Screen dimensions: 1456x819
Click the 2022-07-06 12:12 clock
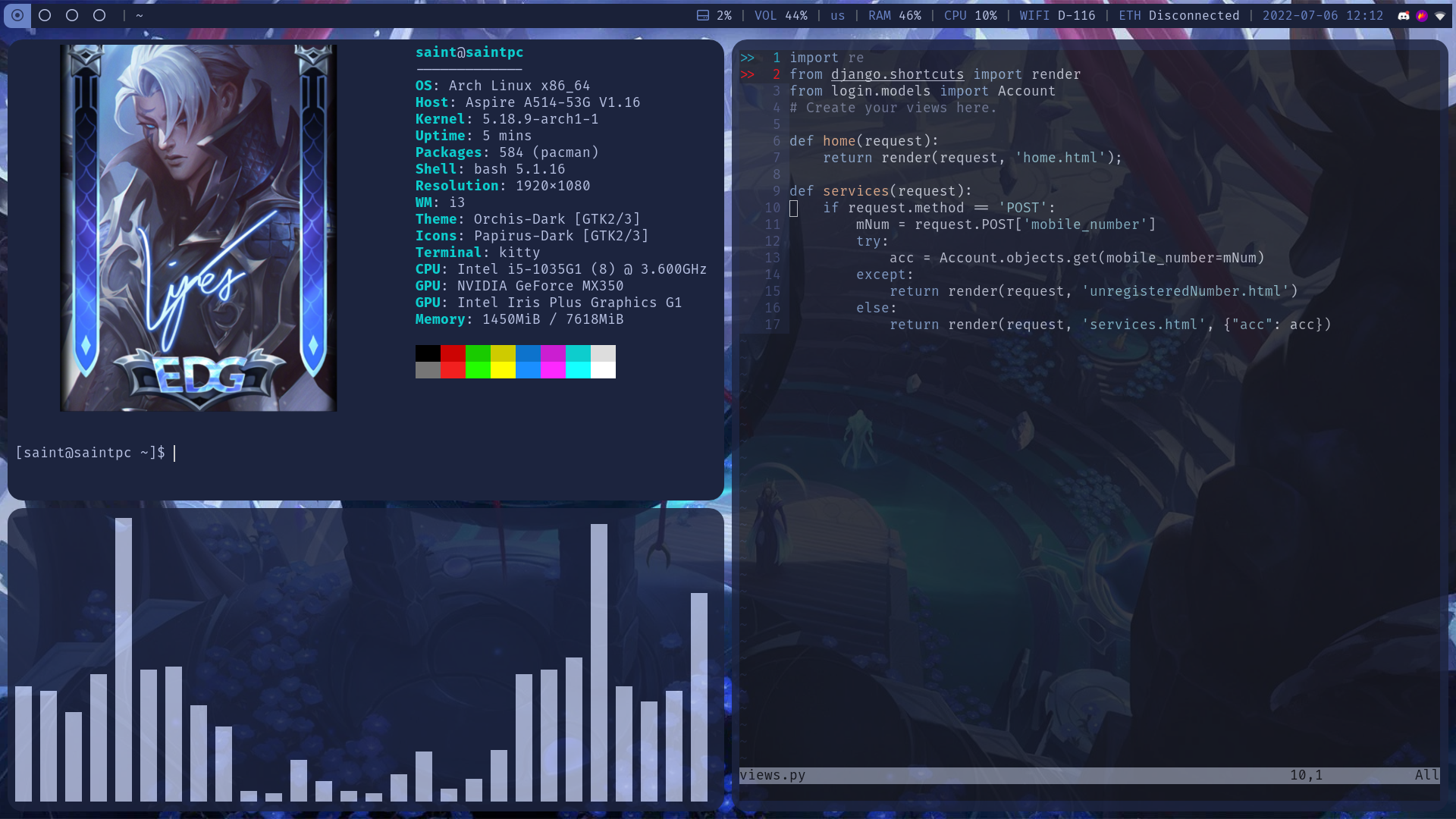click(1323, 15)
